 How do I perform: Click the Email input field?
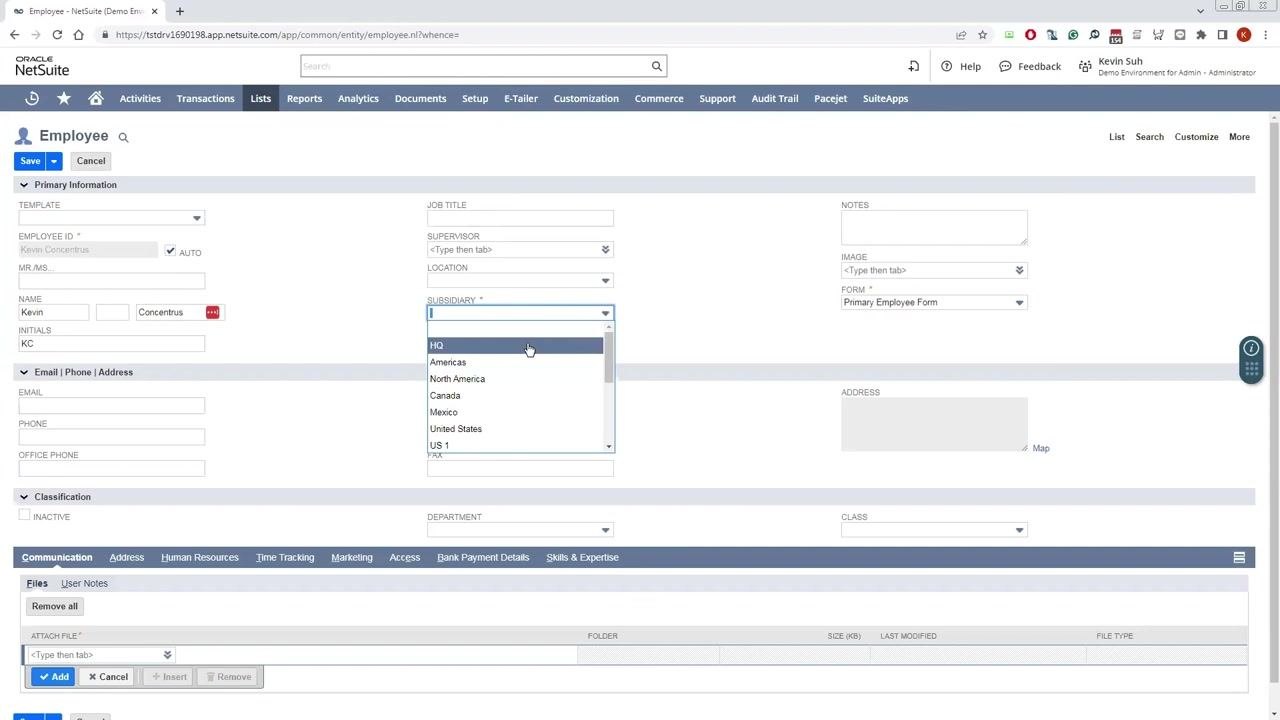111,405
